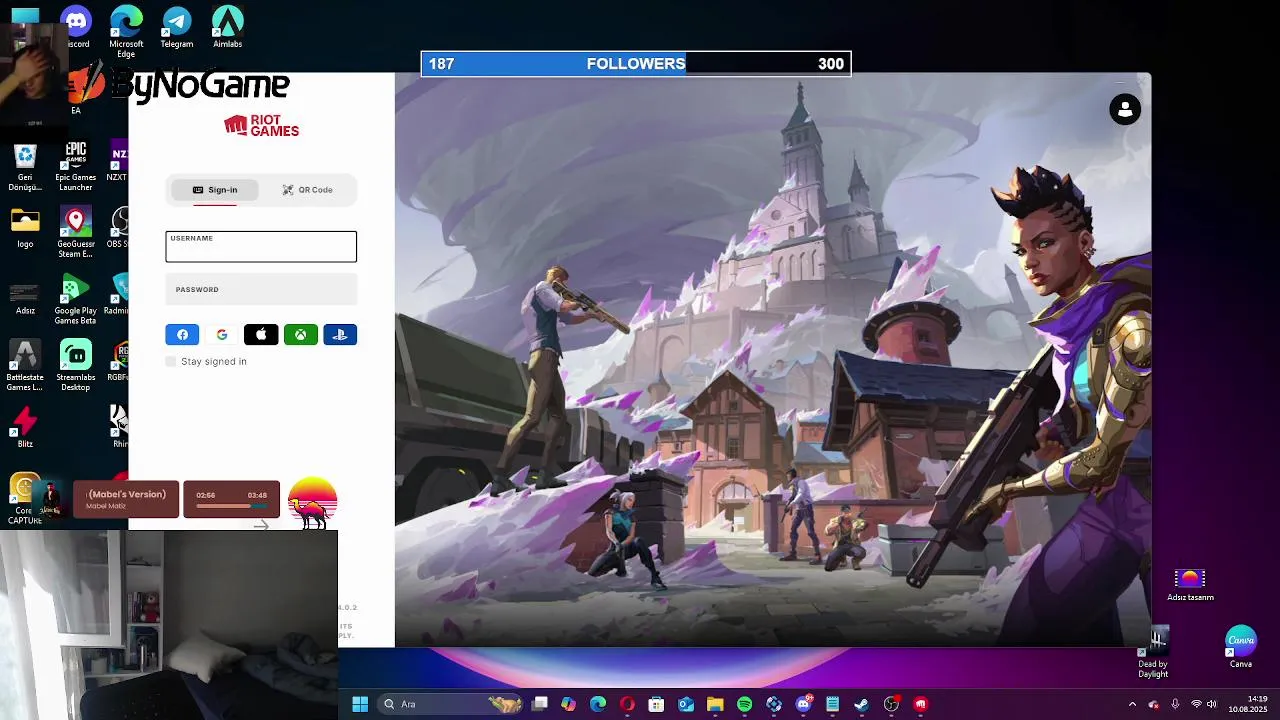Screen dimensions: 1280x720
Task: Select the Epic Games Launcher desktop icon
Action: click(x=76, y=167)
